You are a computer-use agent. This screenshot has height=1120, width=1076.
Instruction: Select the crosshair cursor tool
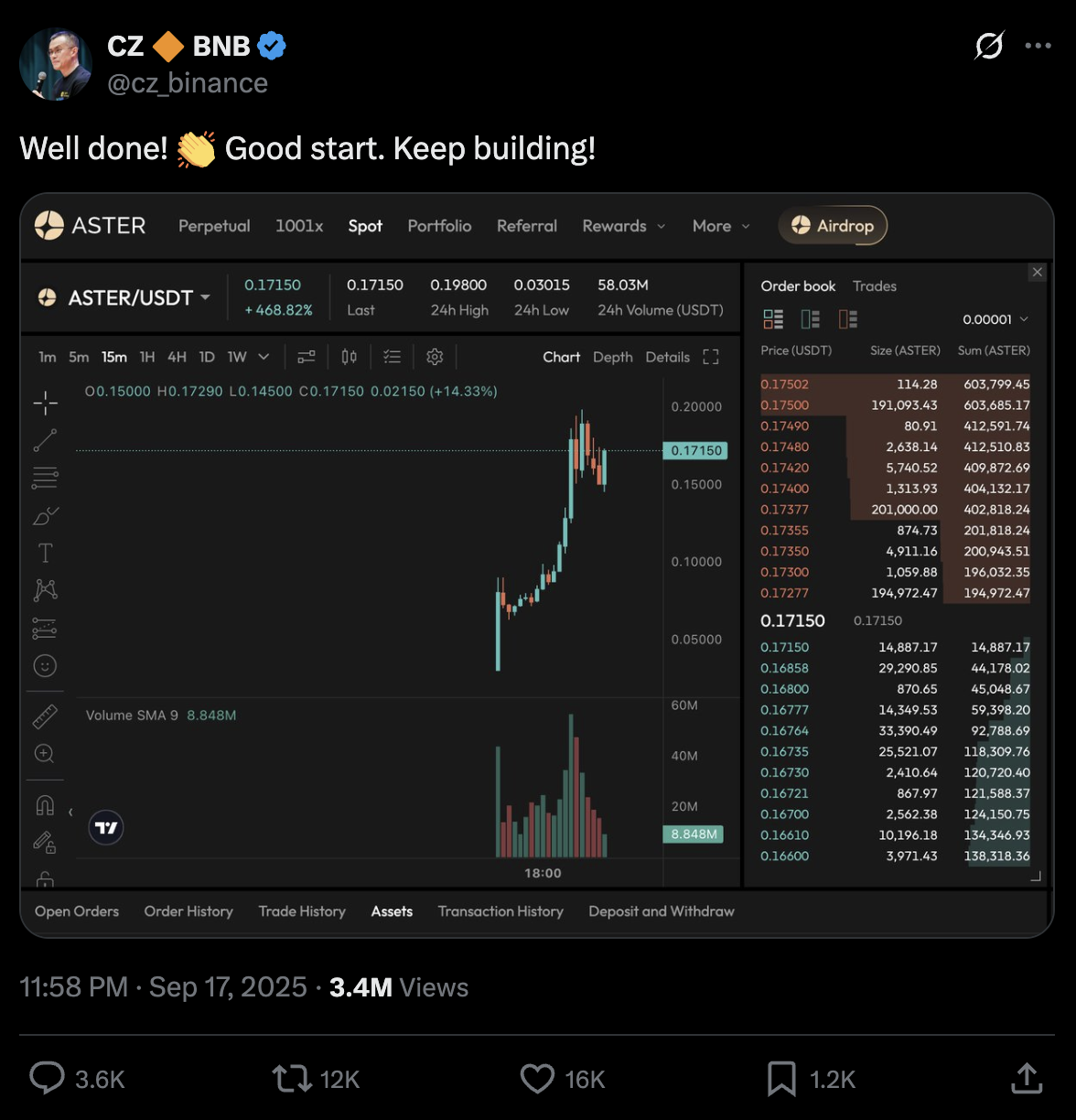click(45, 403)
